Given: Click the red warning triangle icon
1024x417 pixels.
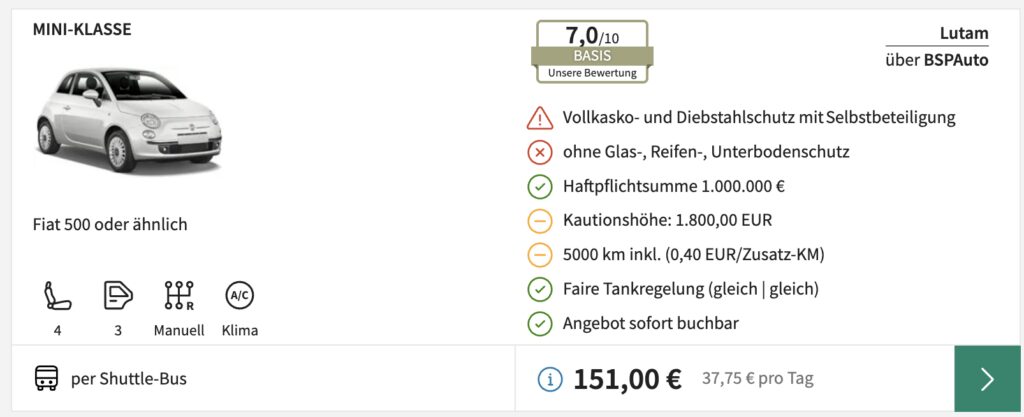Looking at the screenshot, I should [x=540, y=118].
